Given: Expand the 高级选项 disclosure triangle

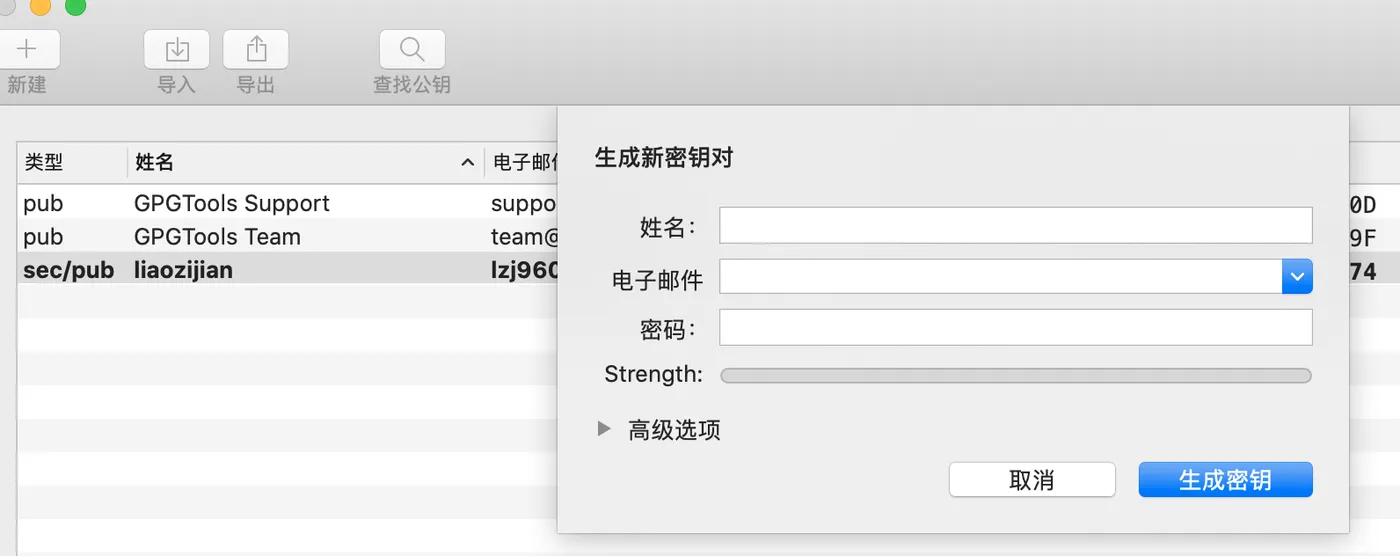Looking at the screenshot, I should (x=603, y=428).
